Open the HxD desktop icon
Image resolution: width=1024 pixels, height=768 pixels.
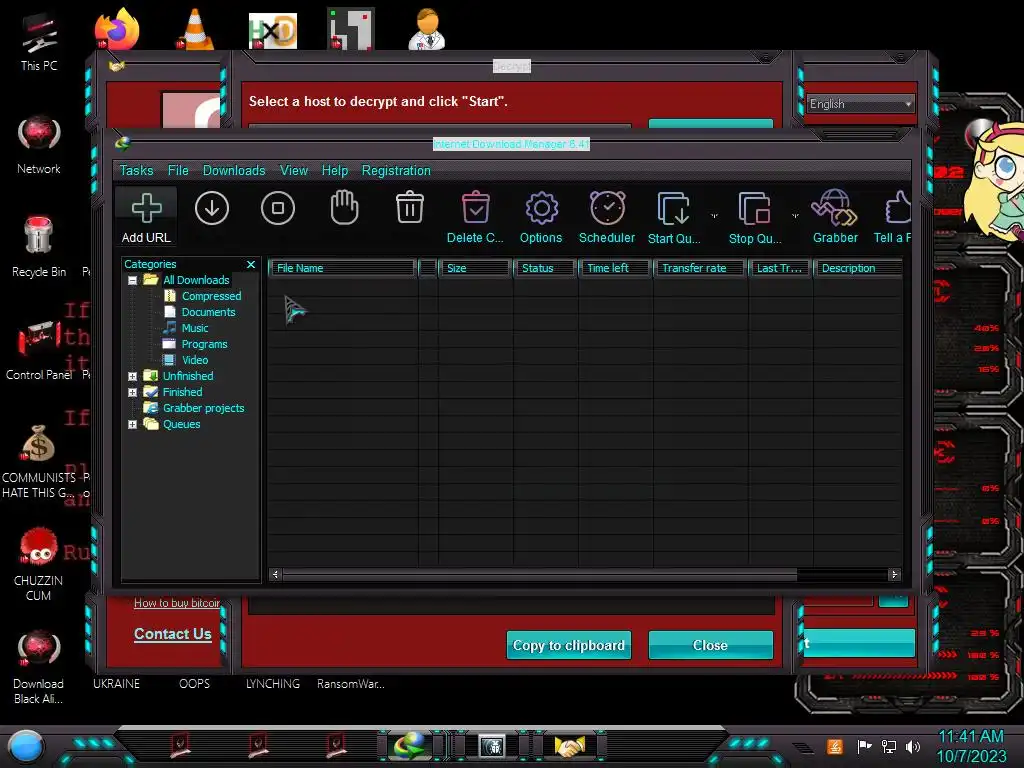[273, 31]
